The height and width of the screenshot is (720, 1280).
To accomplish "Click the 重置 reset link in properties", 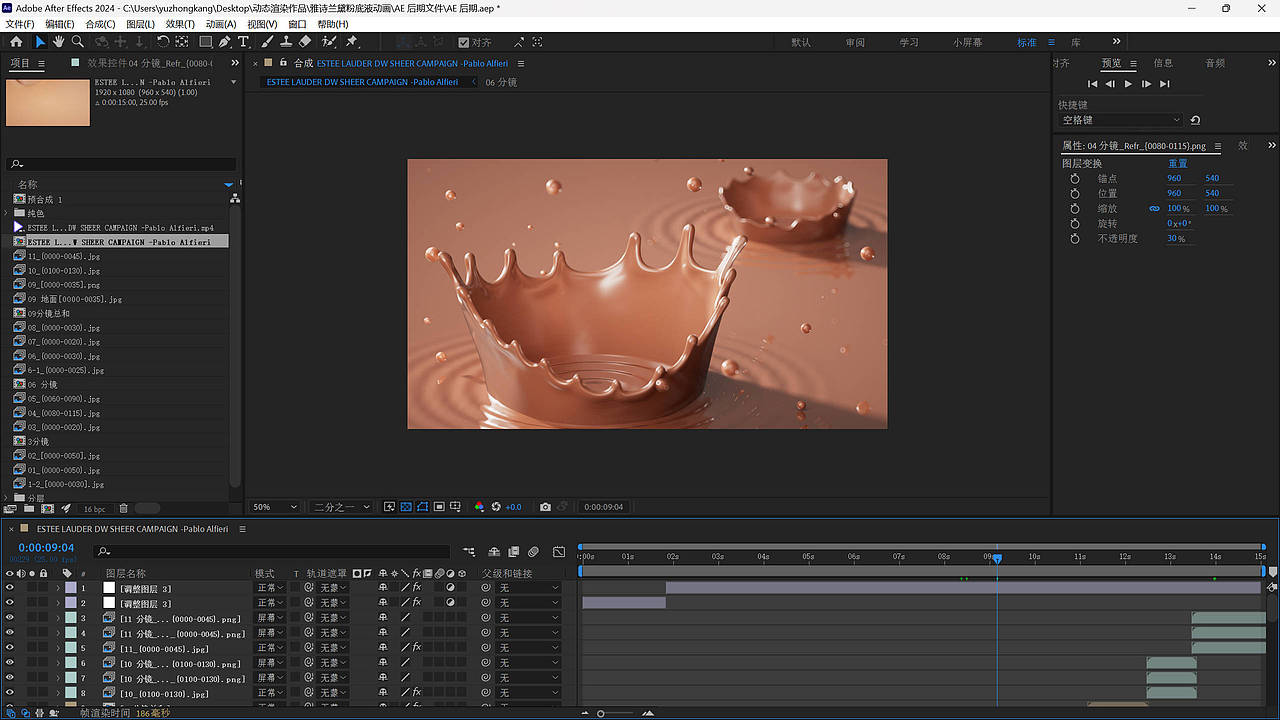I will (x=1178, y=163).
